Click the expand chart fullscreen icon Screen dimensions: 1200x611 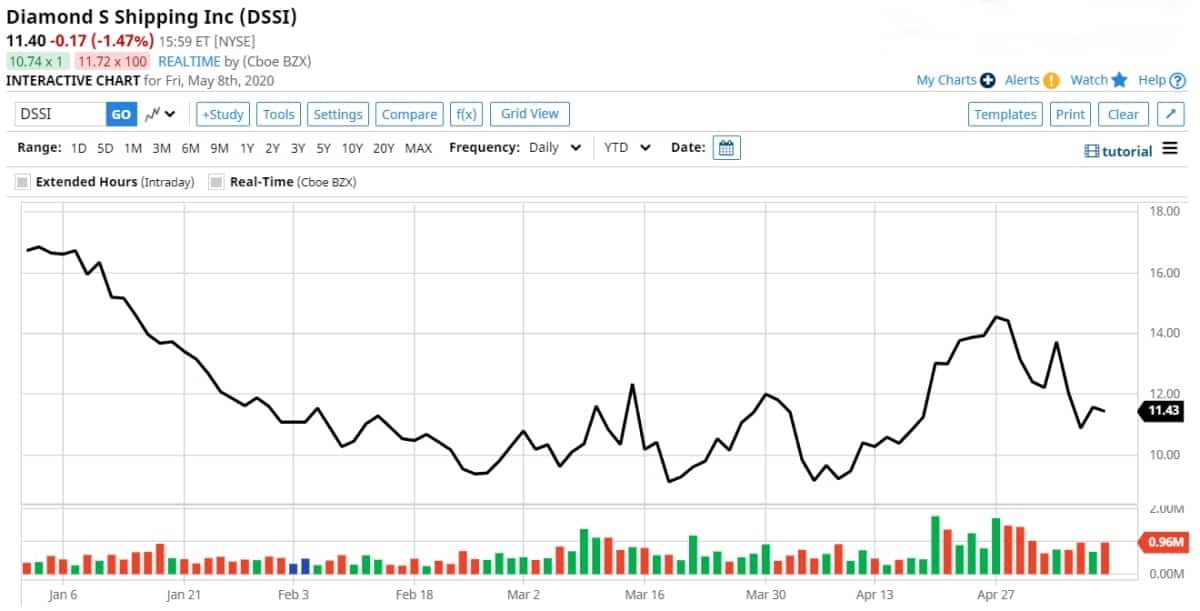[1170, 114]
